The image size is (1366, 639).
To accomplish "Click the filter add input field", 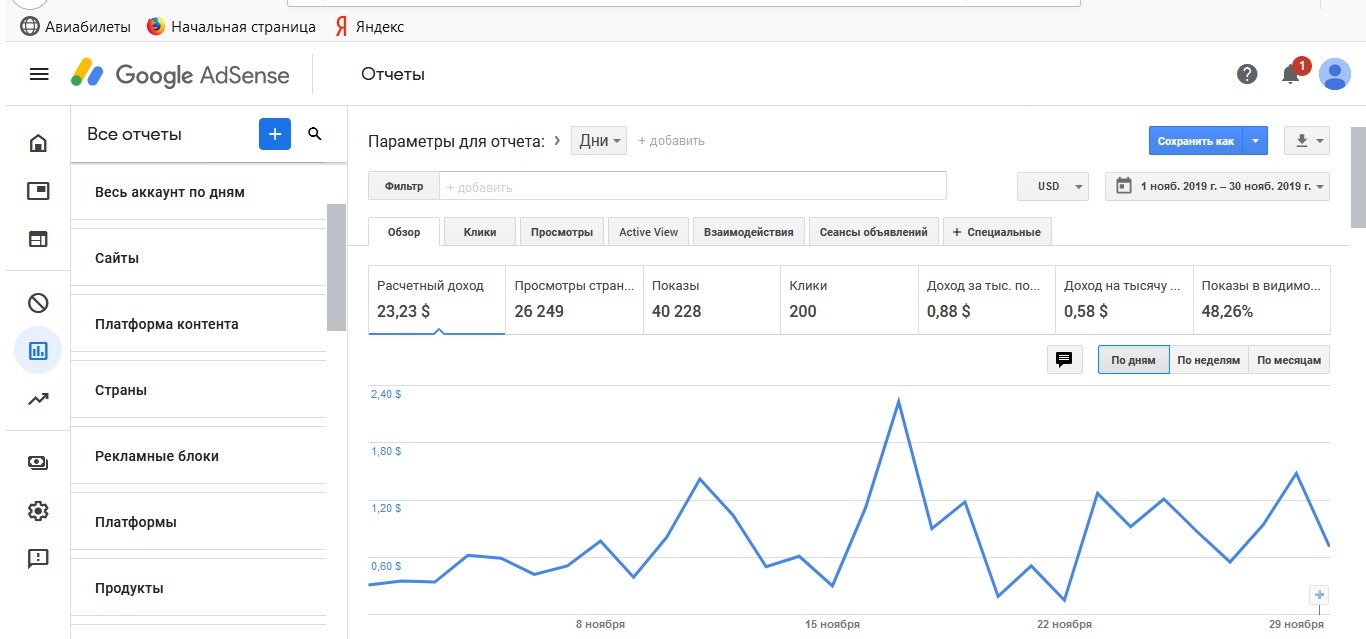I will click(692, 186).
